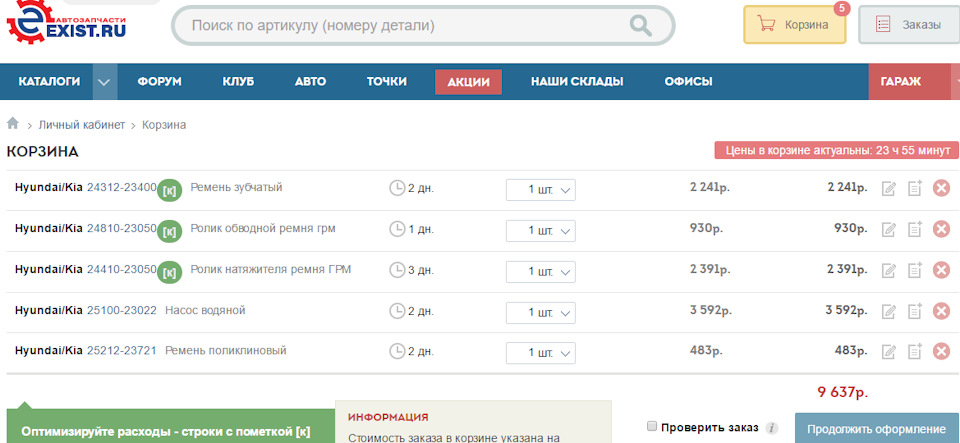Add note to Насос водяной row

[x=915, y=311]
